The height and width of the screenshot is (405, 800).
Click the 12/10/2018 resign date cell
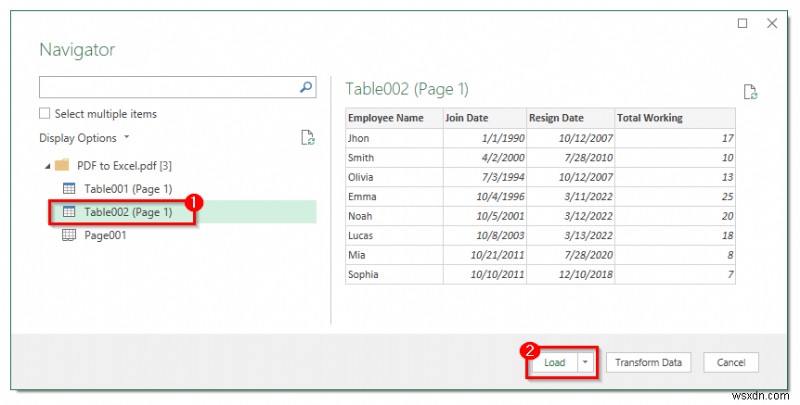point(570,274)
